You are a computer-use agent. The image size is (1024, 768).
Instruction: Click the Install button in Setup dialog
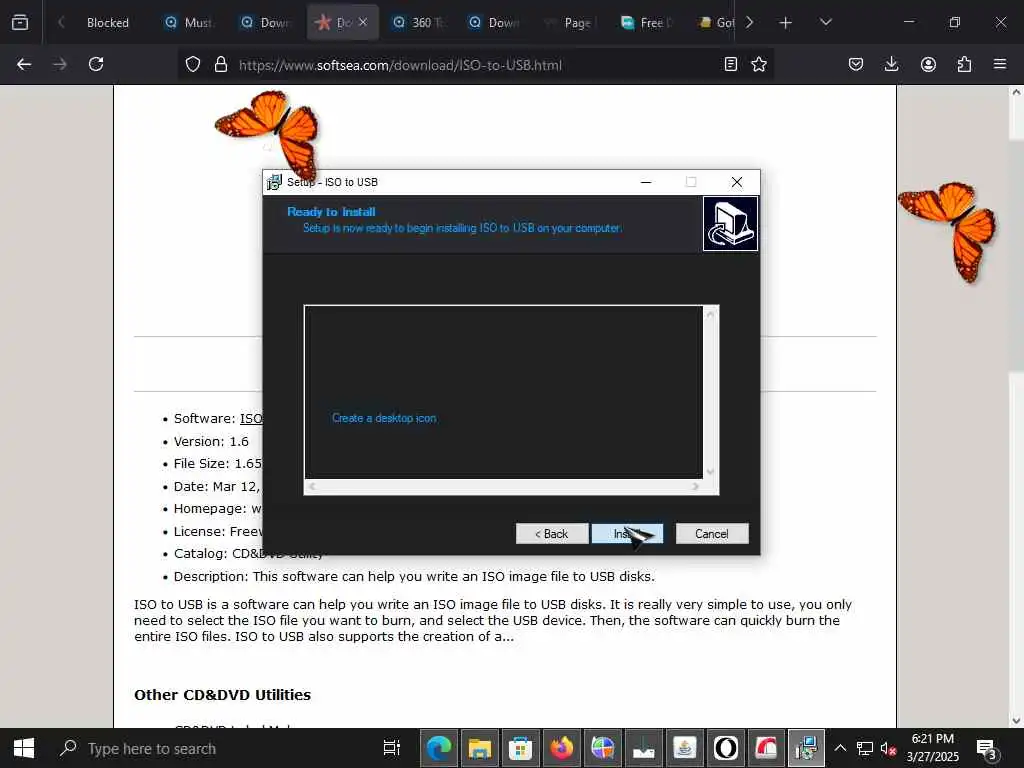(627, 534)
